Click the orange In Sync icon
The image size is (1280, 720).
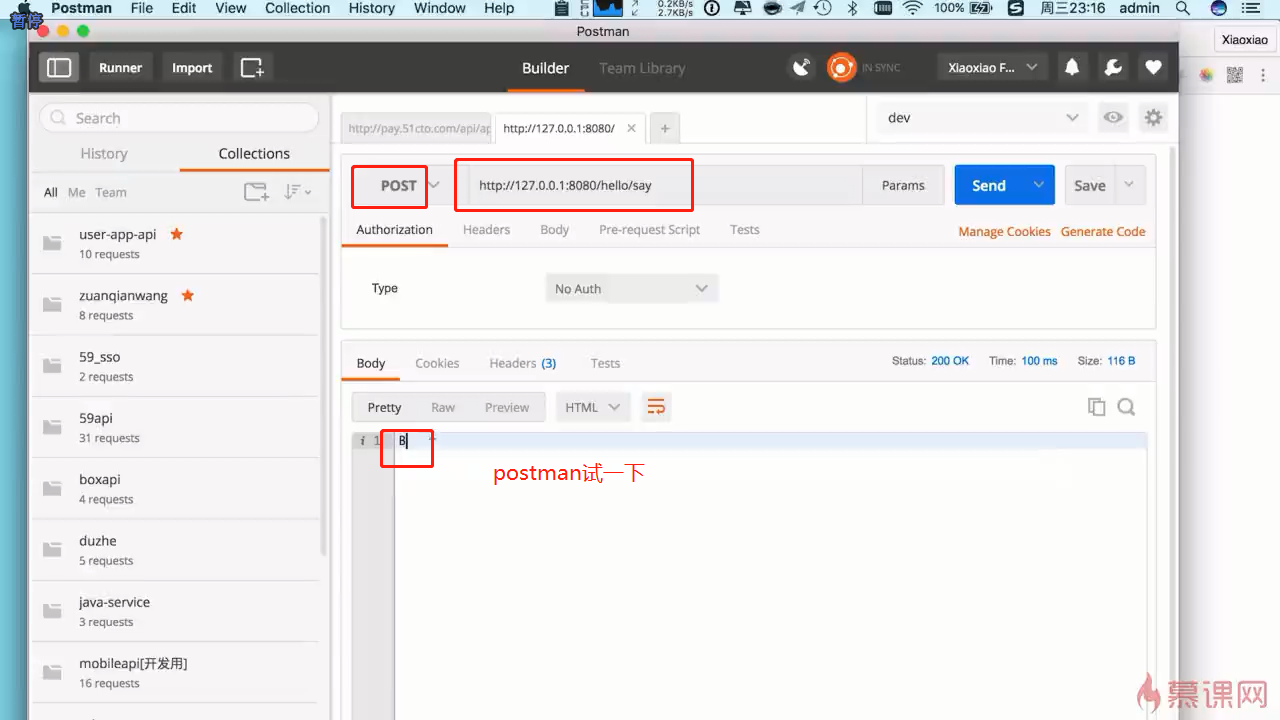[x=842, y=68]
